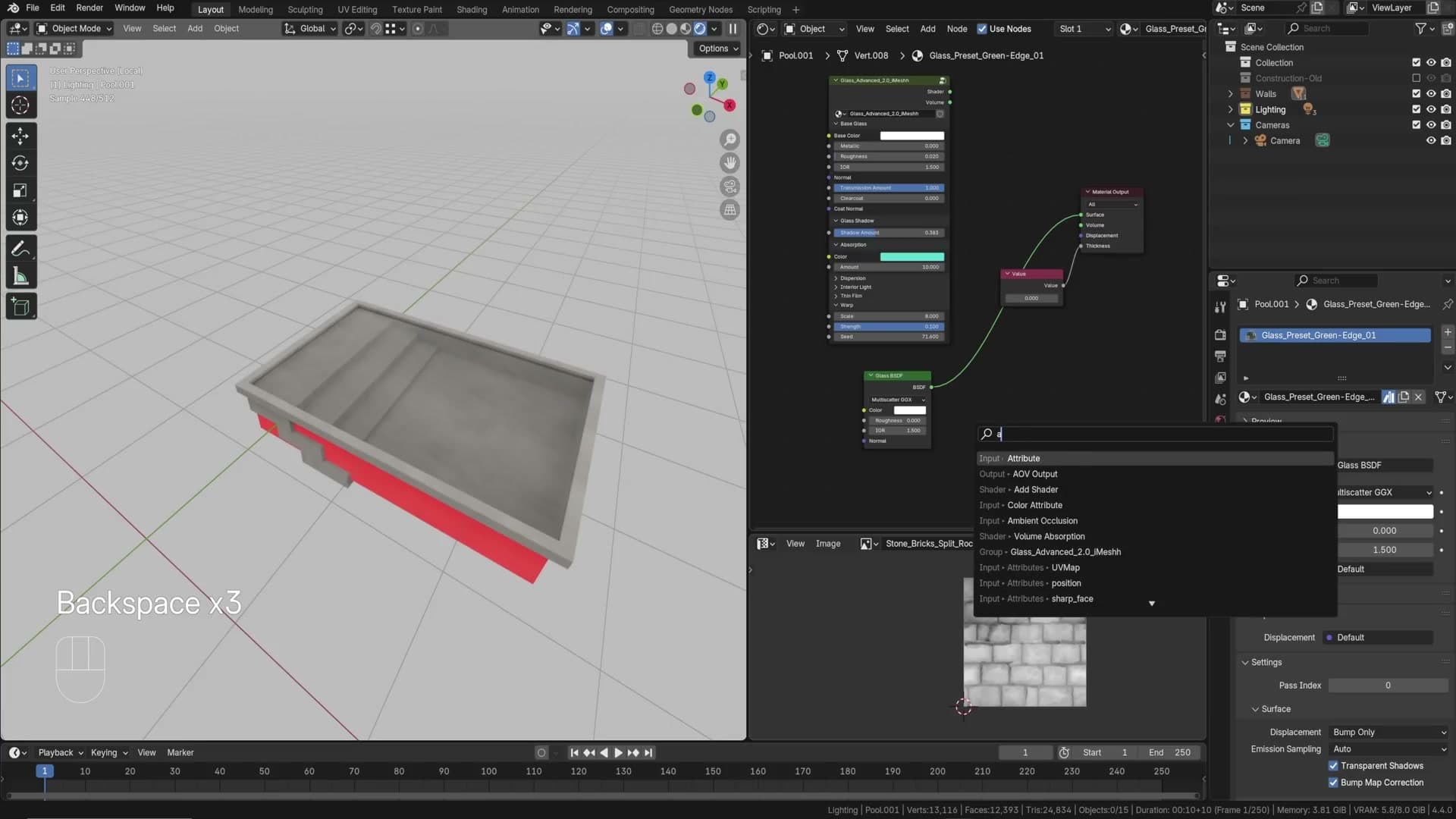The image size is (1456, 819).
Task: Toggle camera view icon in viewport
Action: tap(730, 187)
